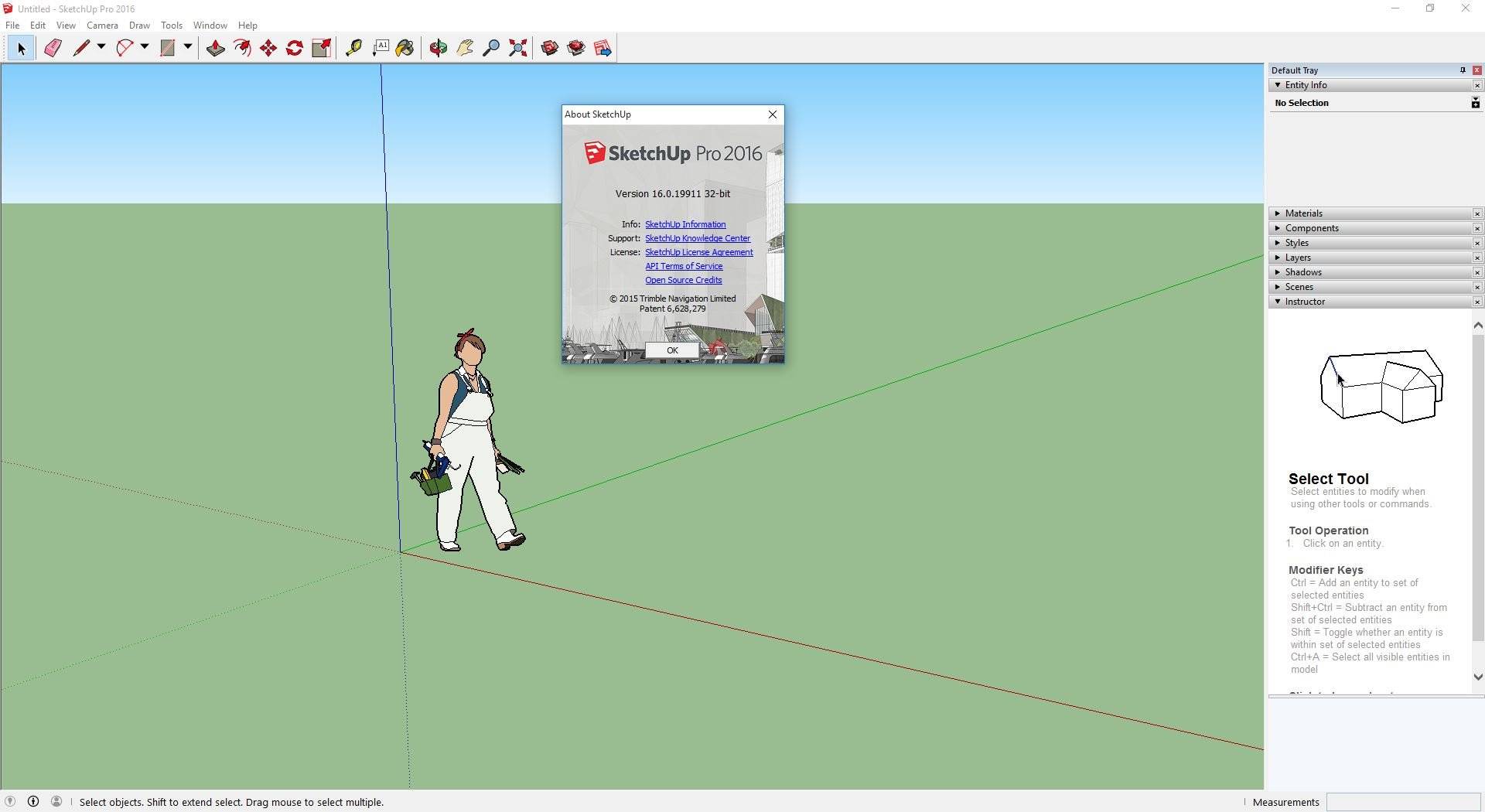The width and height of the screenshot is (1485, 812).
Task: Select the Orbit camera tool
Action: [x=439, y=48]
